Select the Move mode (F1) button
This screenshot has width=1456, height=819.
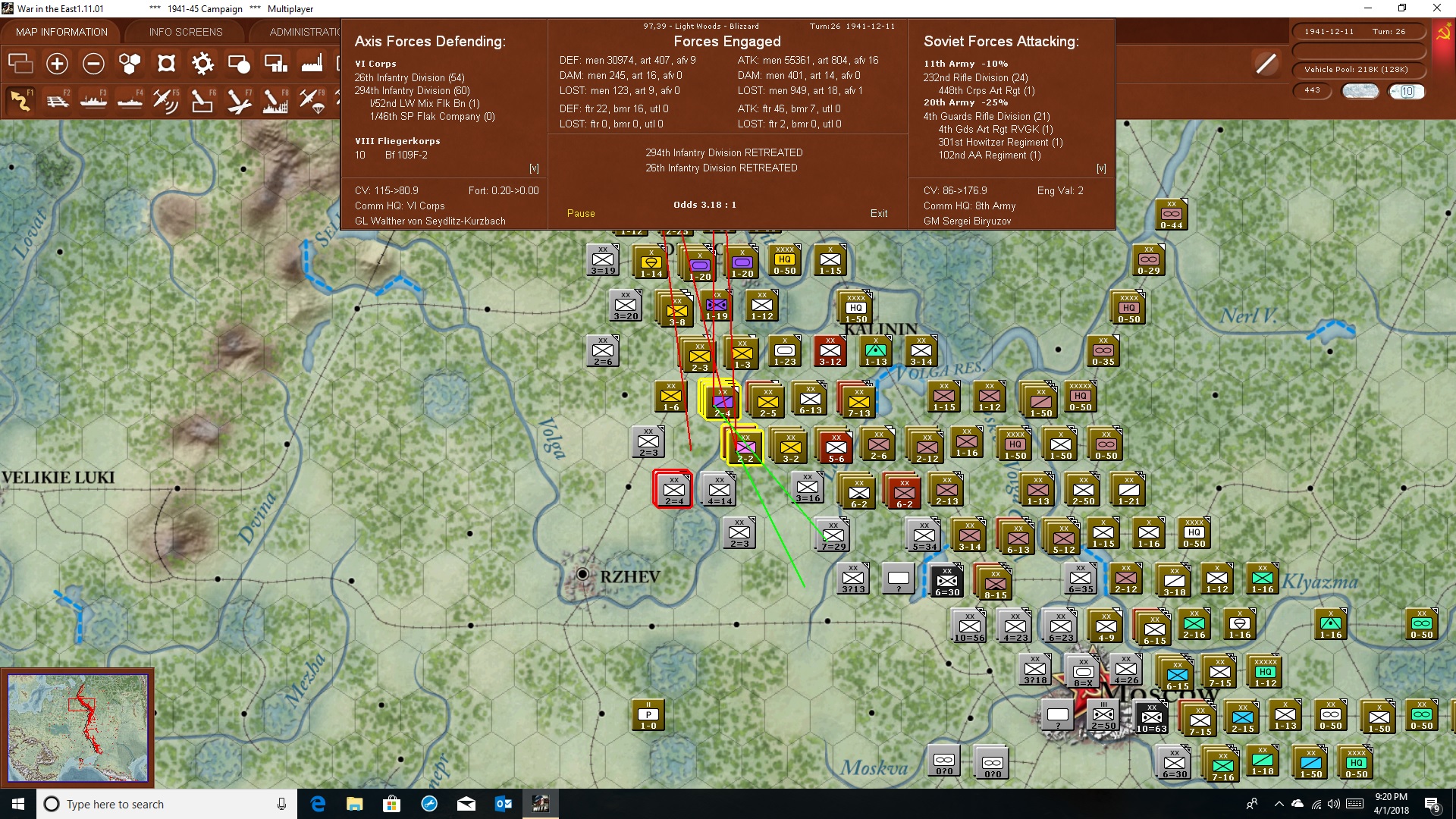(20, 100)
